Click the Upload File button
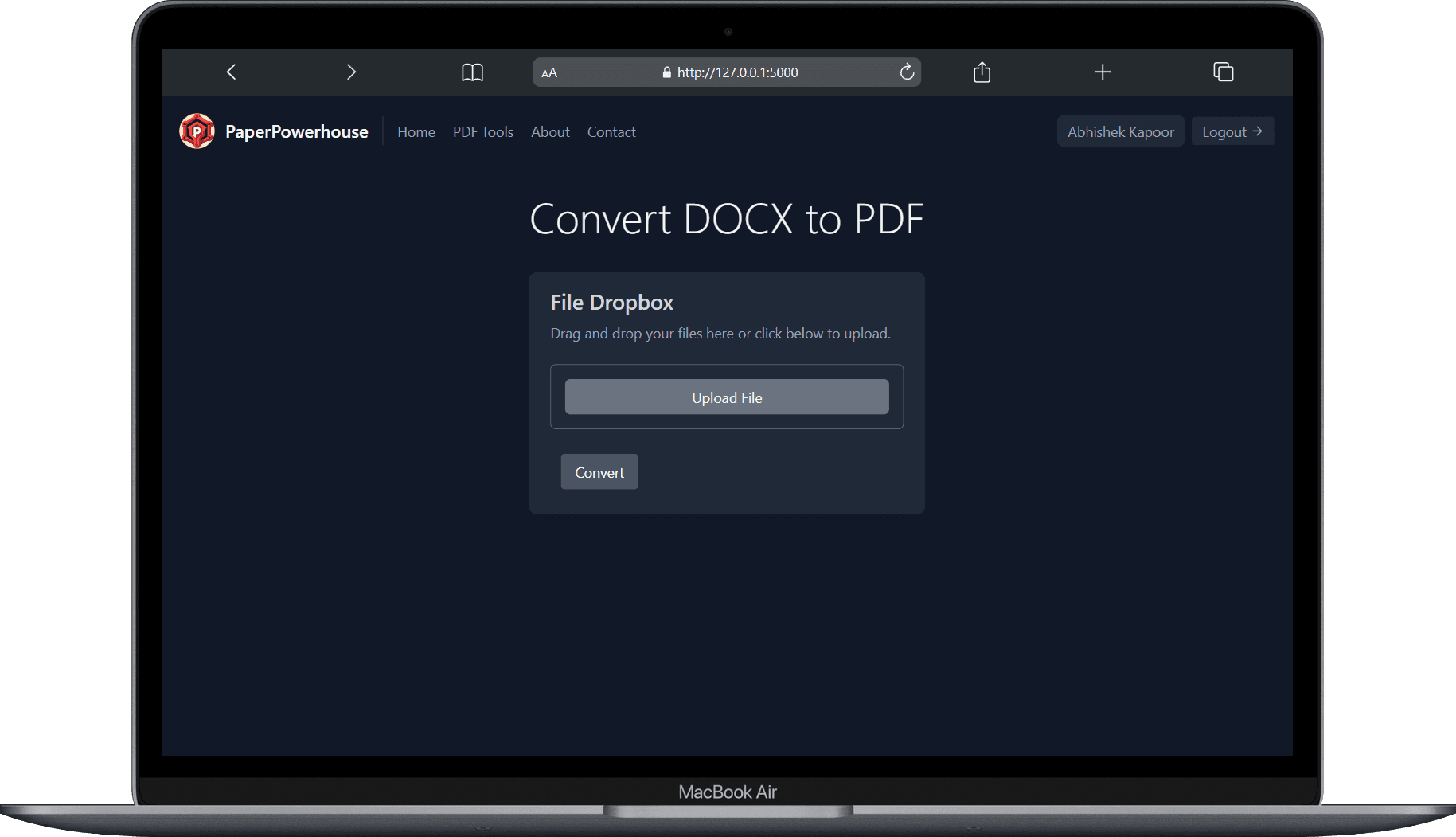 pos(726,397)
